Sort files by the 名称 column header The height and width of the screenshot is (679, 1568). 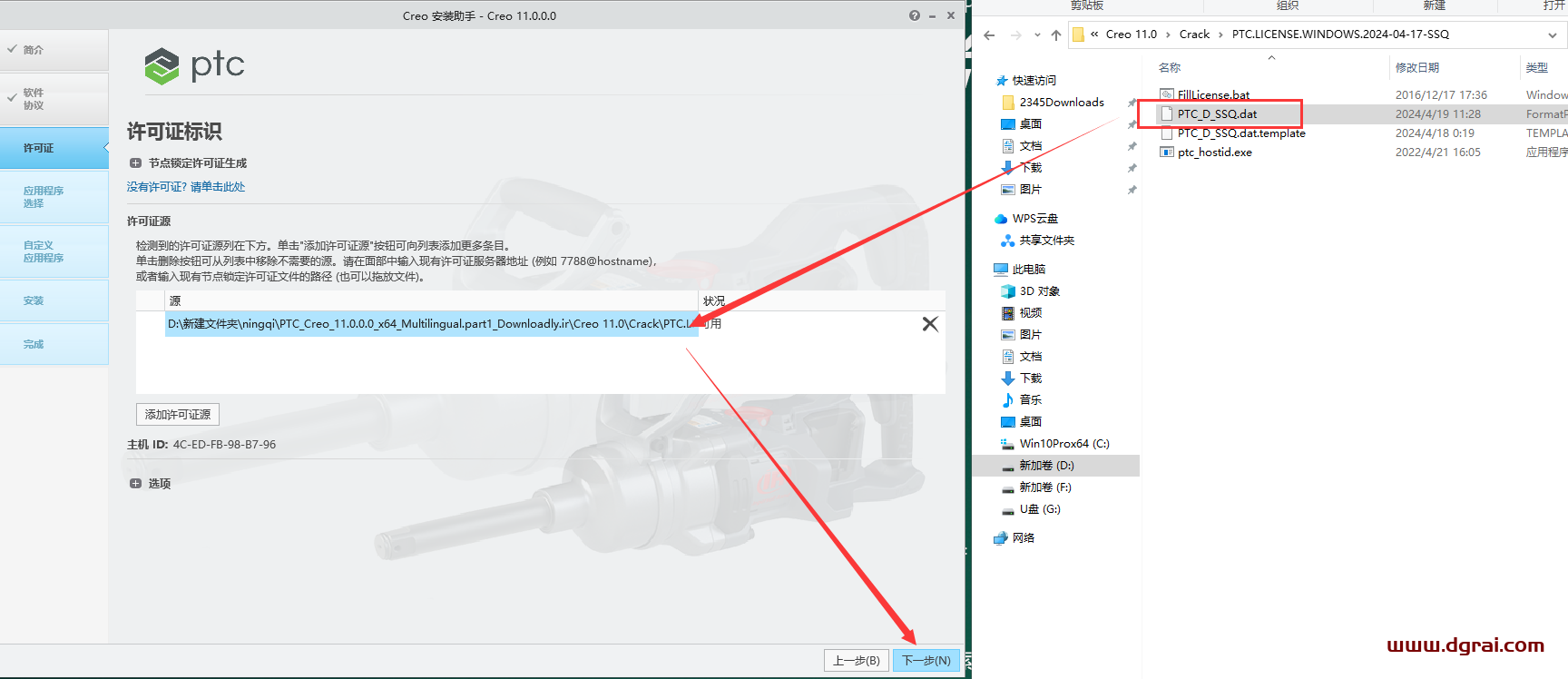1170,68
